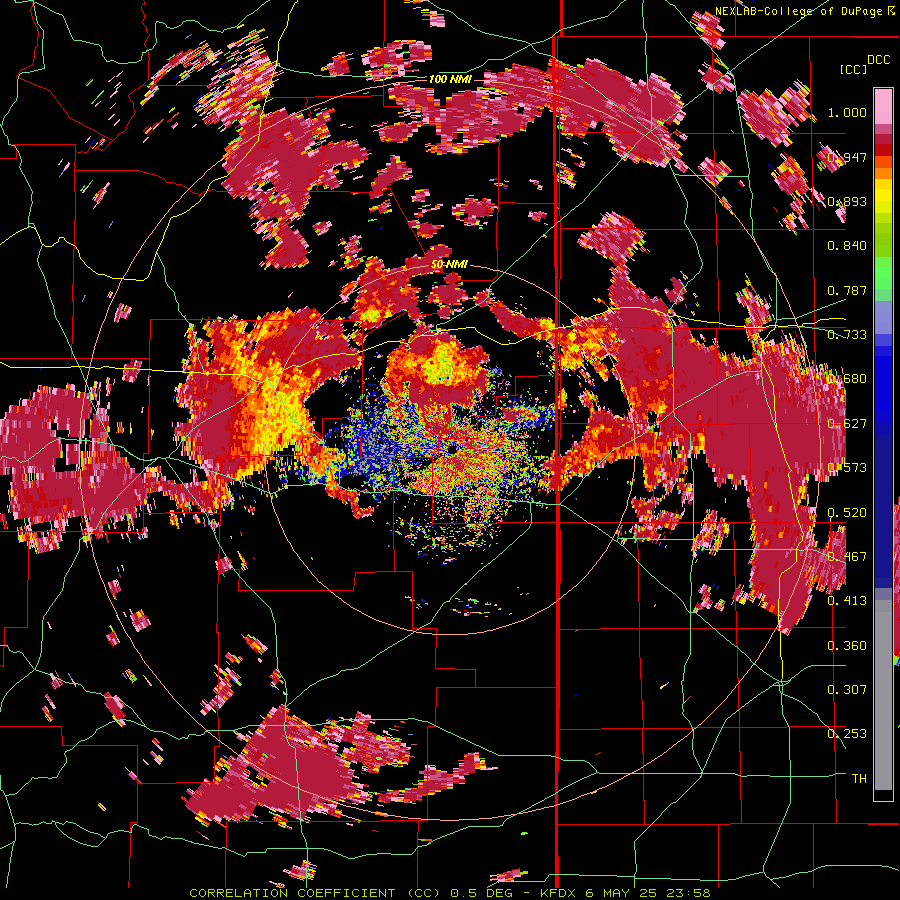Click the black radar site dot at center
Screen dimensions: 900x900
[452, 449]
